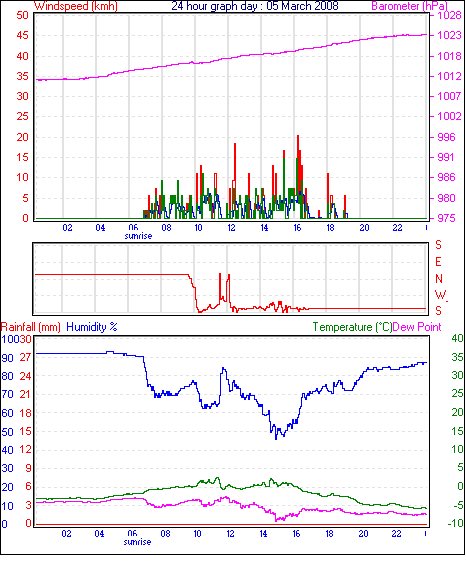Click the Dew Point legend label

[x=417, y=327]
